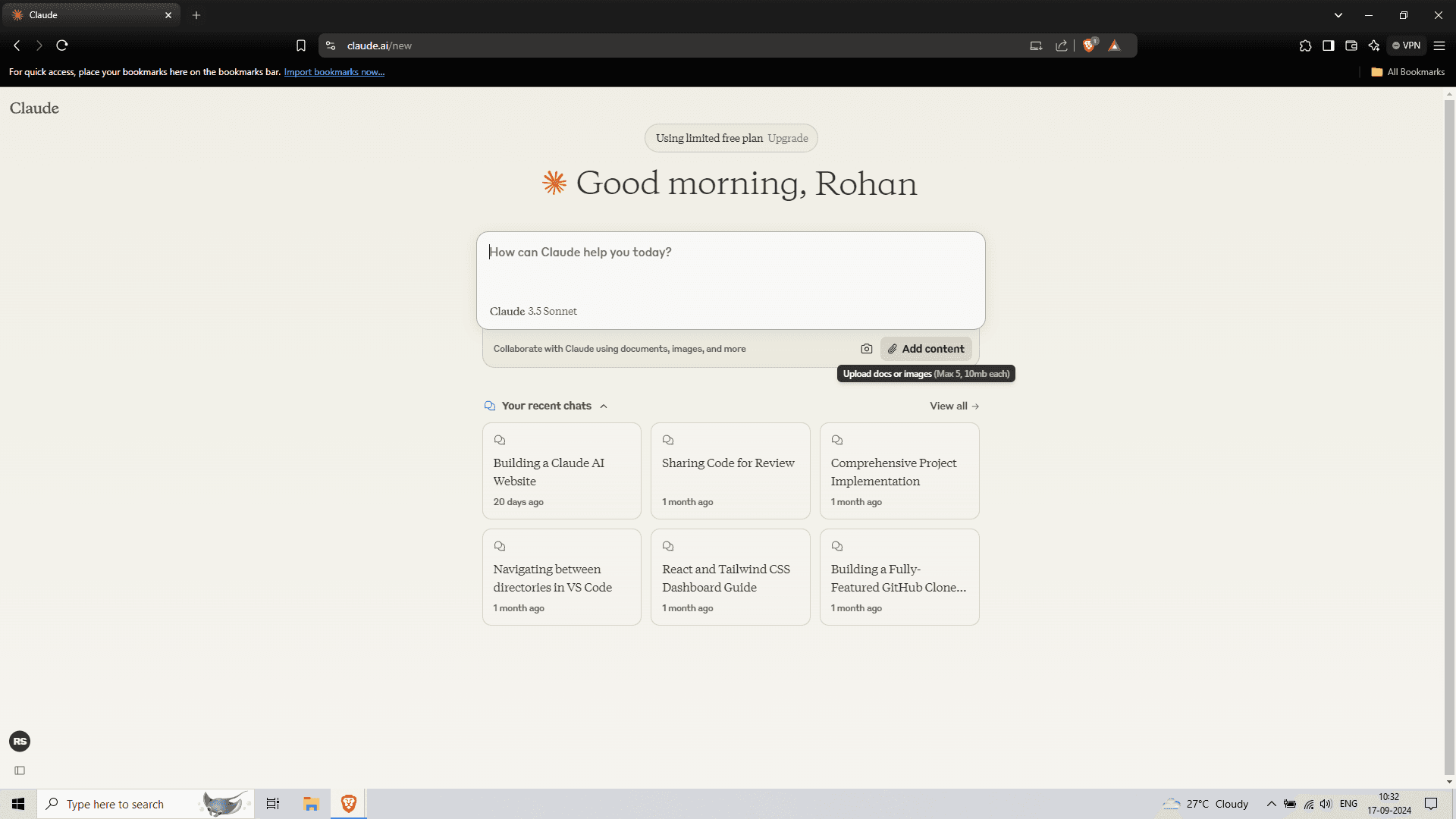Collapse Your recent chats section

pyautogui.click(x=604, y=406)
